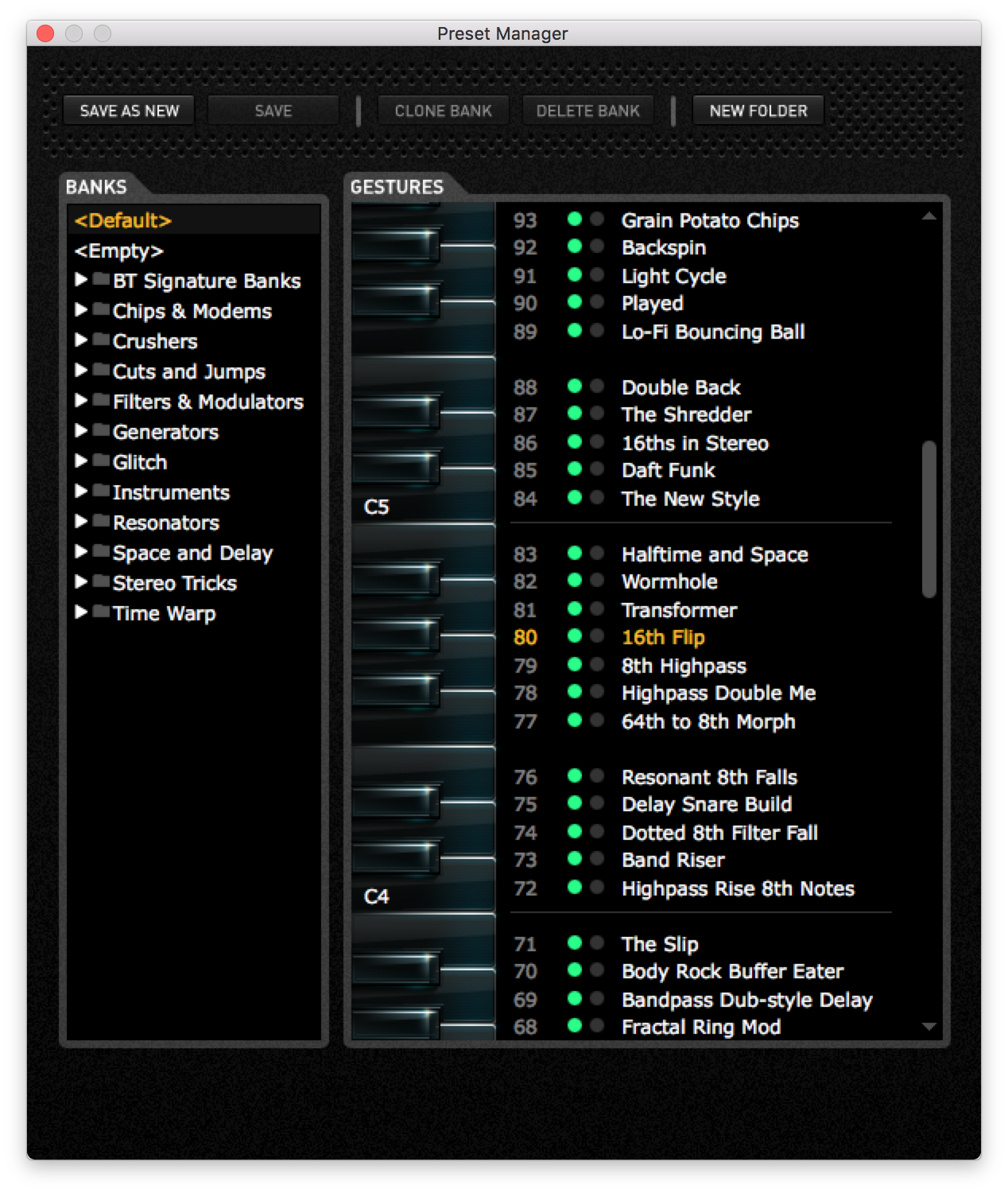Expand the Filters & Modulators folder
Screen dimensions: 1008x1193
click(81, 401)
